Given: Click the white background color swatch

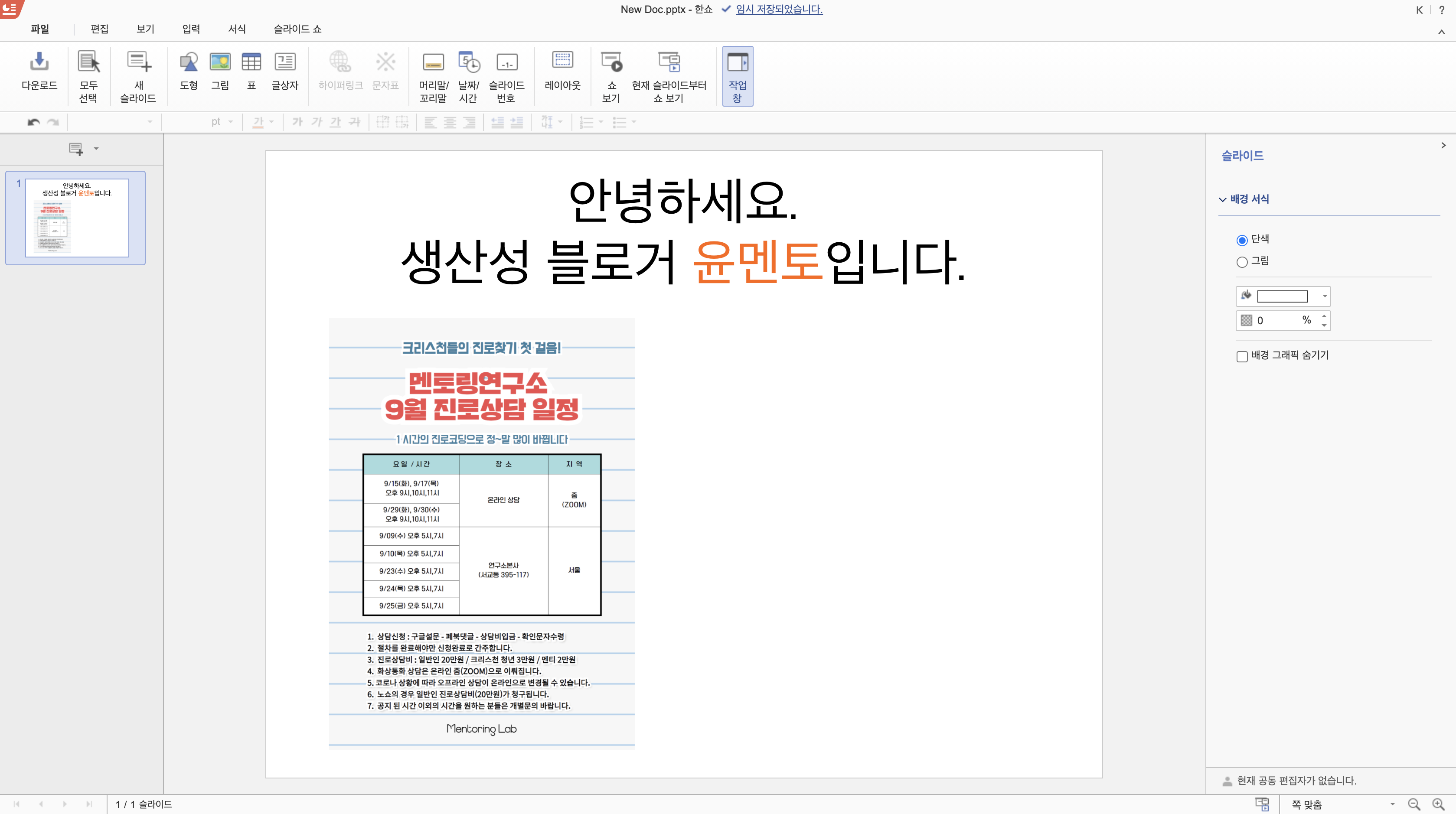Looking at the screenshot, I should [x=1282, y=296].
